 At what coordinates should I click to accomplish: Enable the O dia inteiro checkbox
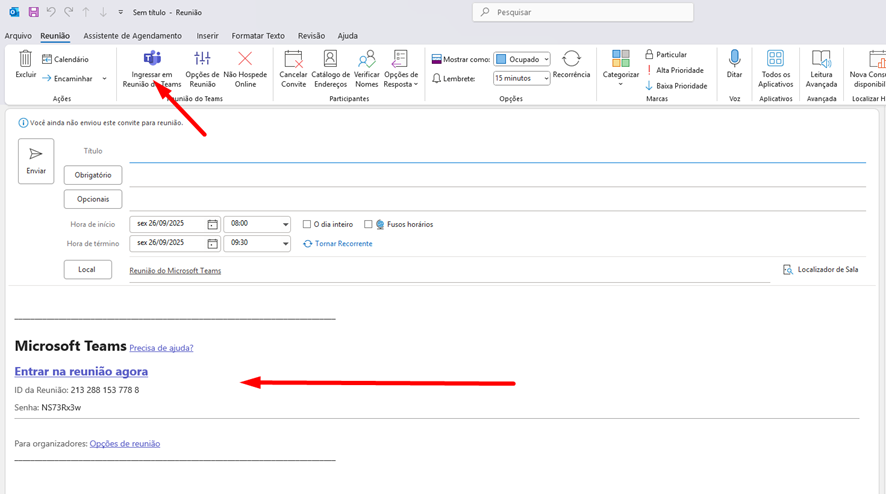click(x=307, y=225)
